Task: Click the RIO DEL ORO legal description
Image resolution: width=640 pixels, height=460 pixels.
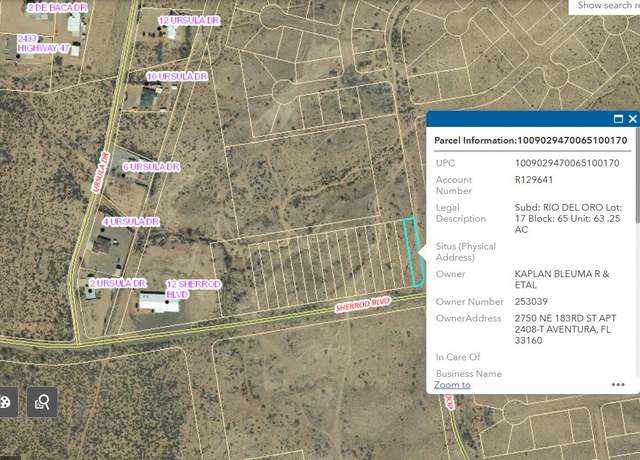Action: pyautogui.click(x=568, y=218)
